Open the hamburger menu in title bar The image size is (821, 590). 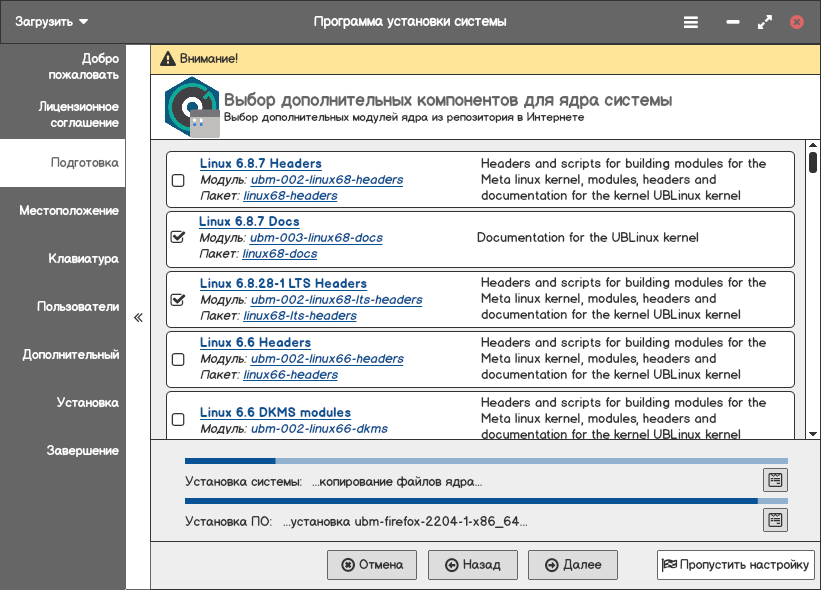pos(691,21)
